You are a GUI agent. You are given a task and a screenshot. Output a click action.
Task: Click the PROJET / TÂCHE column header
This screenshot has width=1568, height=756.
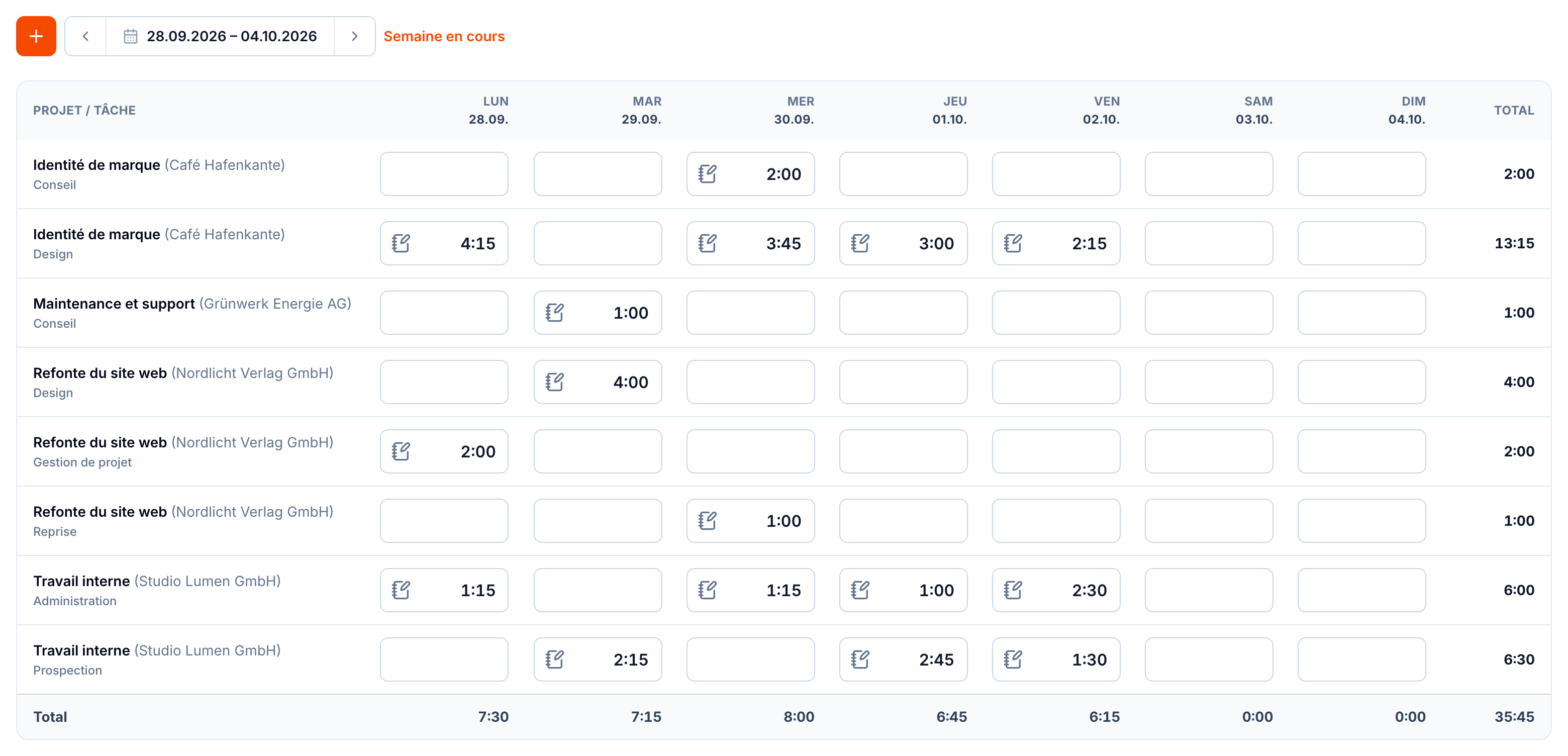coord(84,110)
